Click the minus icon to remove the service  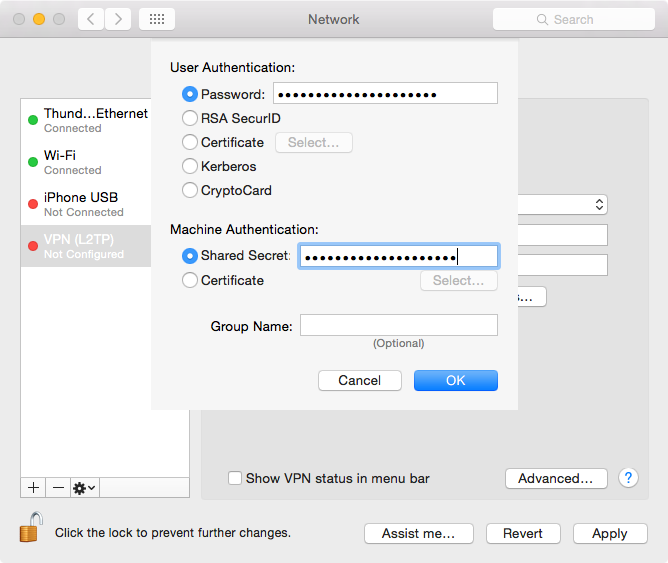58,487
